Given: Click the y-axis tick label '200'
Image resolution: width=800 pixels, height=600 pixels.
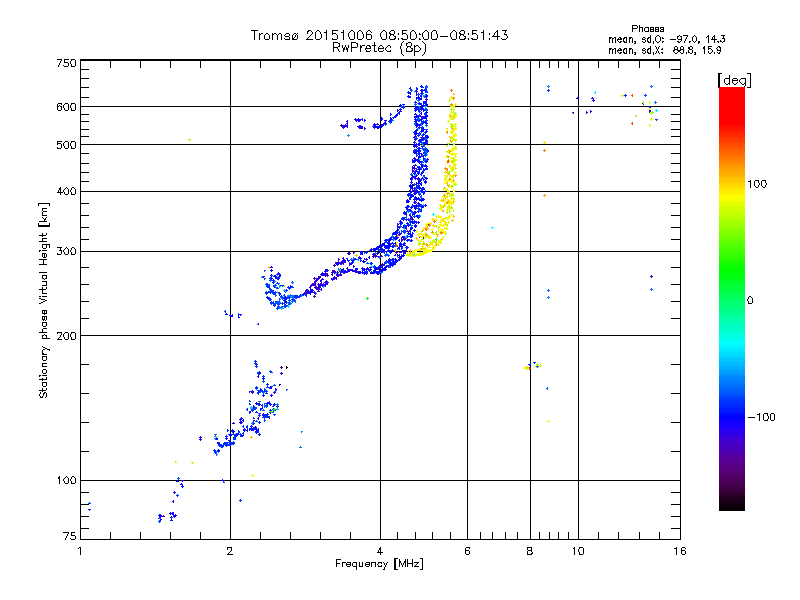Looking at the screenshot, I should click(66, 336).
